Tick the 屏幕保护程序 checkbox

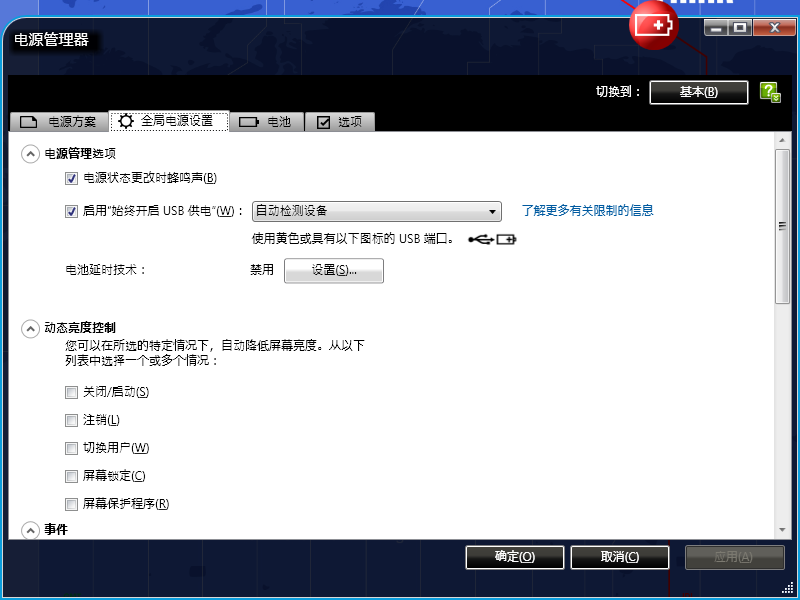(x=71, y=504)
